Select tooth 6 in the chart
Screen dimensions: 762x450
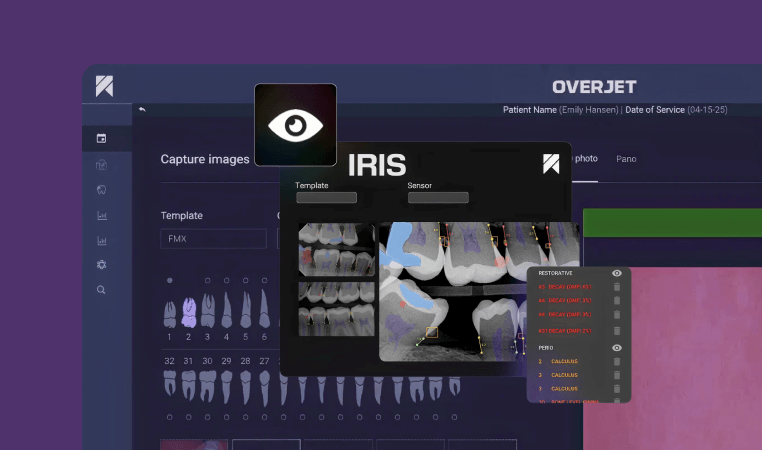pos(264,309)
